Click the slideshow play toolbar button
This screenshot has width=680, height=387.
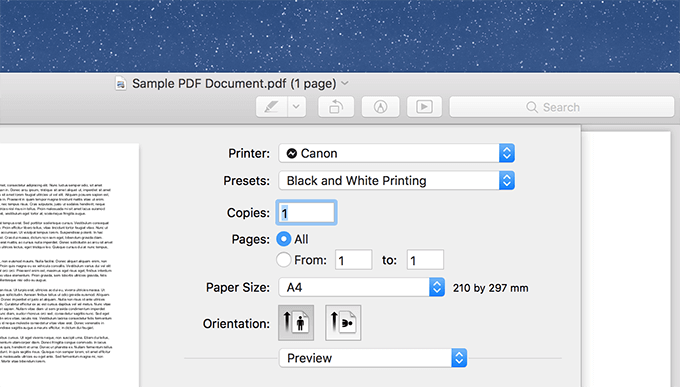424,107
